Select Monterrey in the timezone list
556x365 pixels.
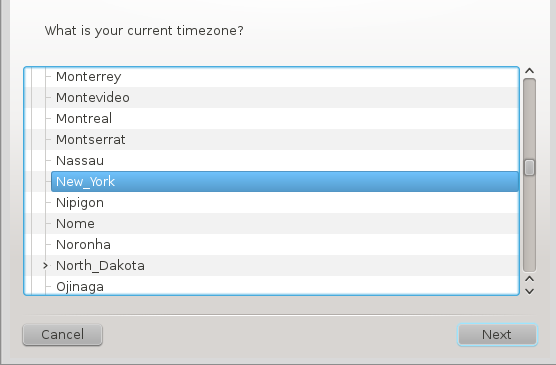[x=89, y=77]
